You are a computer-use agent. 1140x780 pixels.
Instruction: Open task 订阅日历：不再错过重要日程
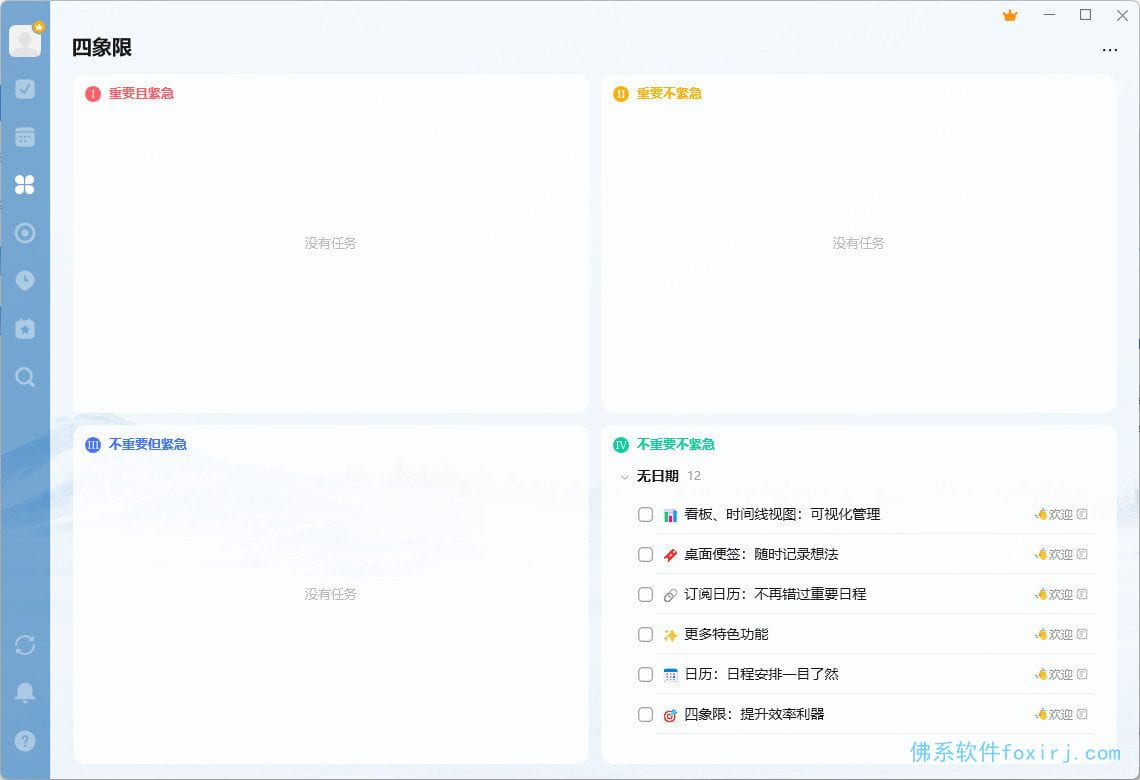click(x=775, y=595)
